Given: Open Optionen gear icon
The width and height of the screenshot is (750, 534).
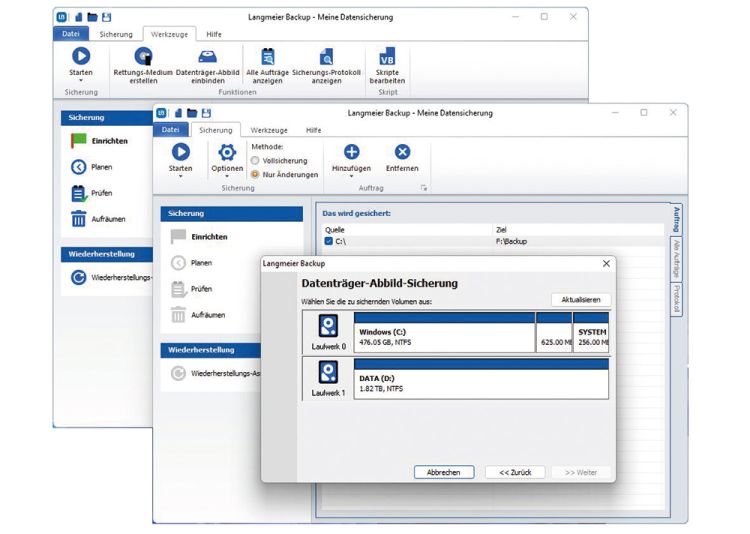Looking at the screenshot, I should click(x=227, y=153).
